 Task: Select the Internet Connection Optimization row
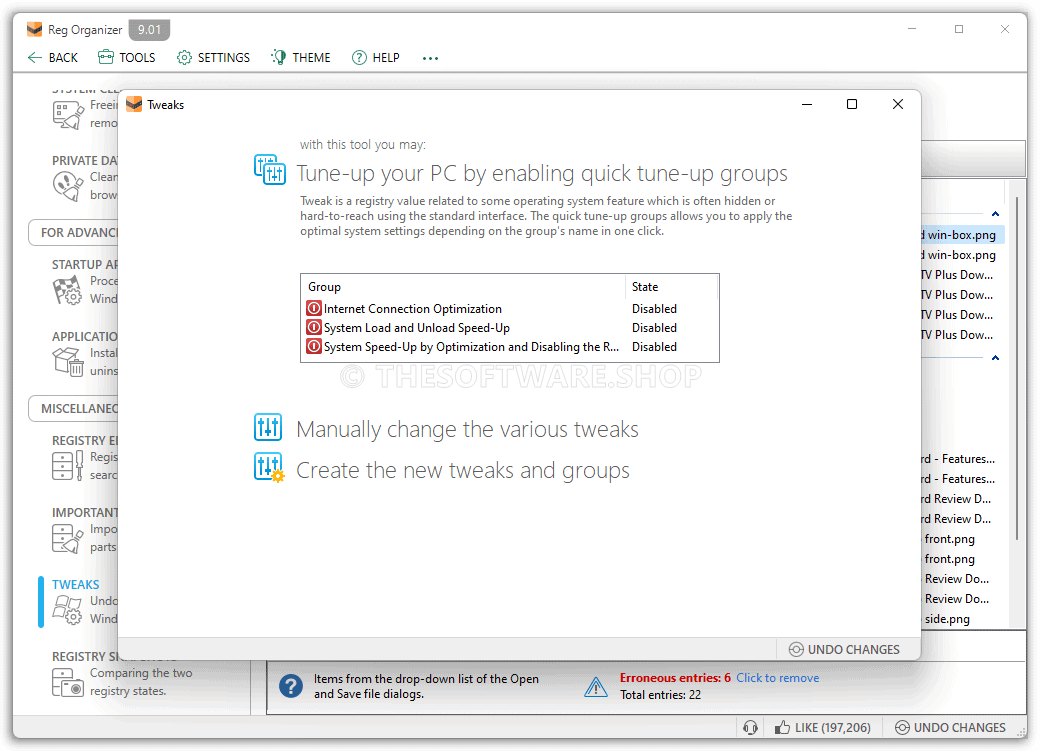(509, 308)
